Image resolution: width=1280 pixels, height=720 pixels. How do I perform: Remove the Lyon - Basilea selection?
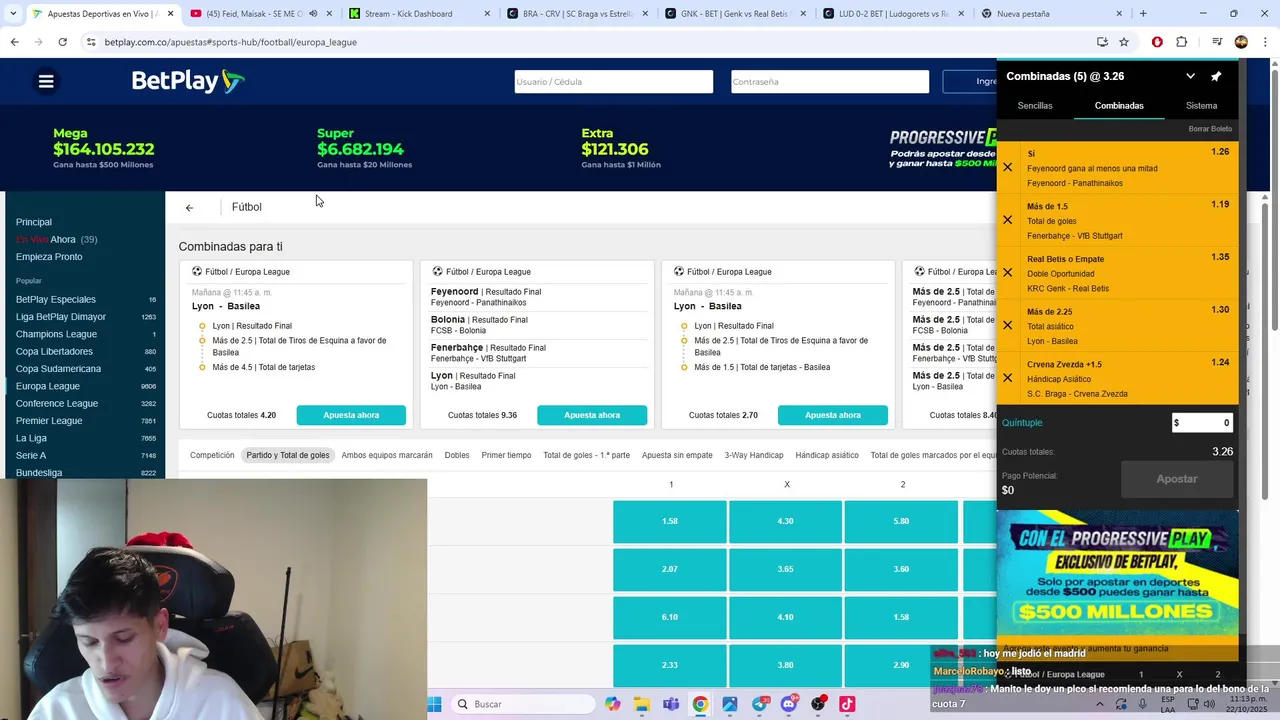1008,325
